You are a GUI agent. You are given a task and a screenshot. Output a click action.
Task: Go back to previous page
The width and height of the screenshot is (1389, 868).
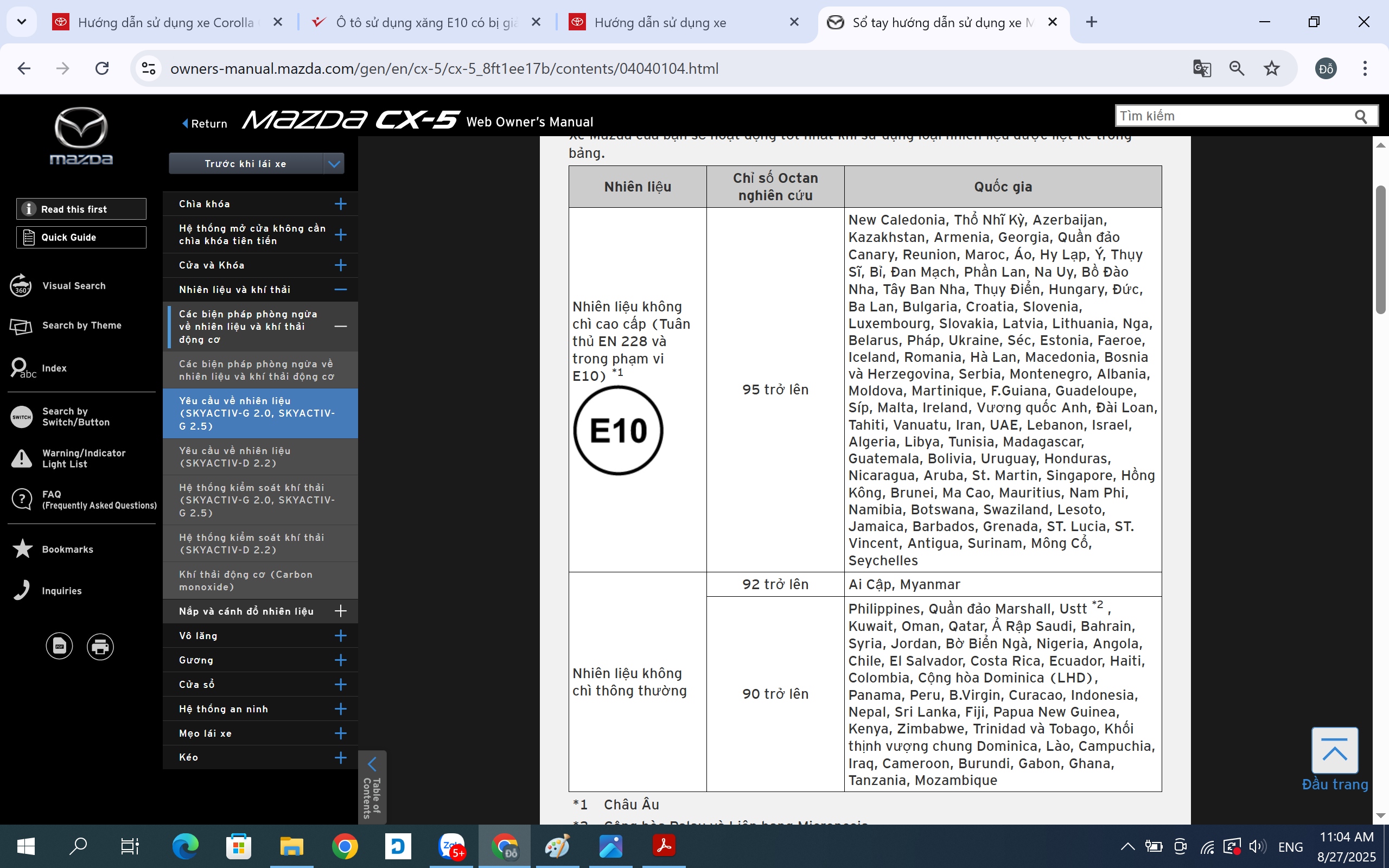tap(24, 68)
